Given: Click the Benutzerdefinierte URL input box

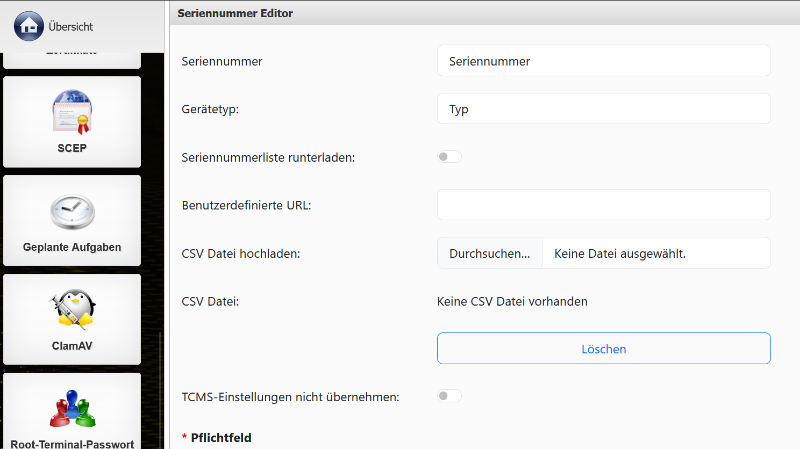Looking at the screenshot, I should coord(603,205).
